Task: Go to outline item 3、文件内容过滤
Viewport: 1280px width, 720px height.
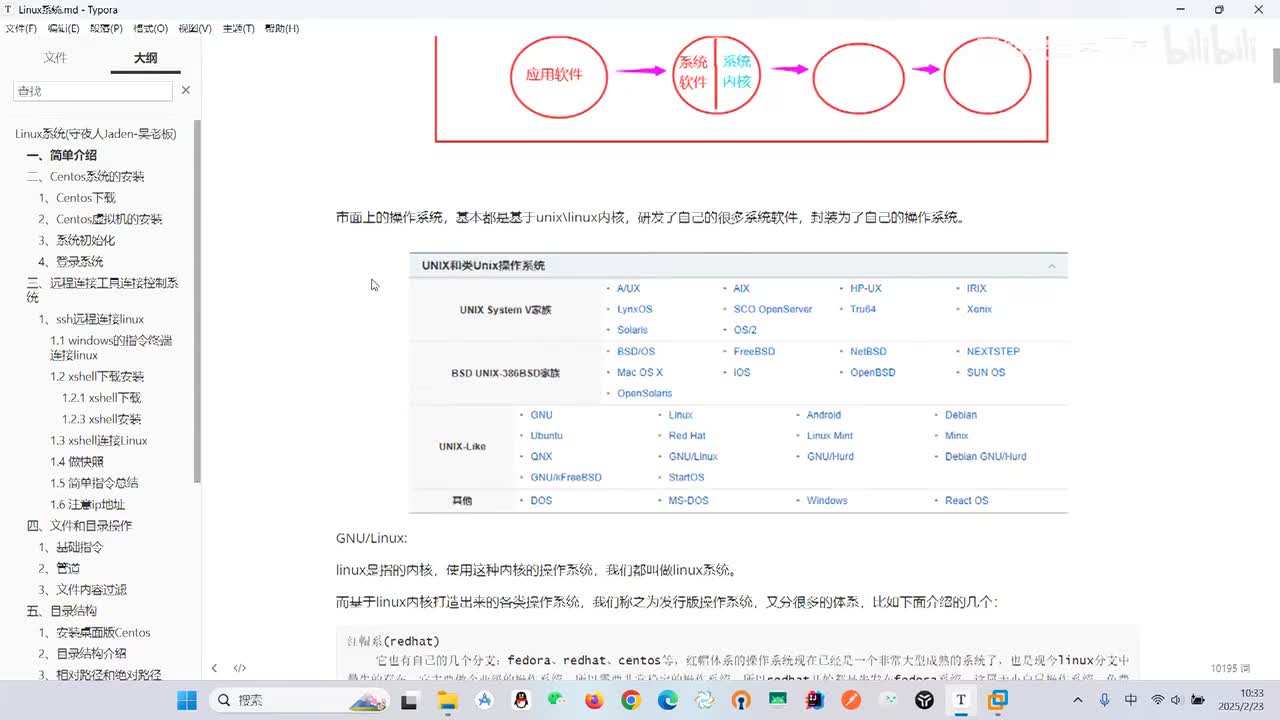Action: (x=82, y=590)
